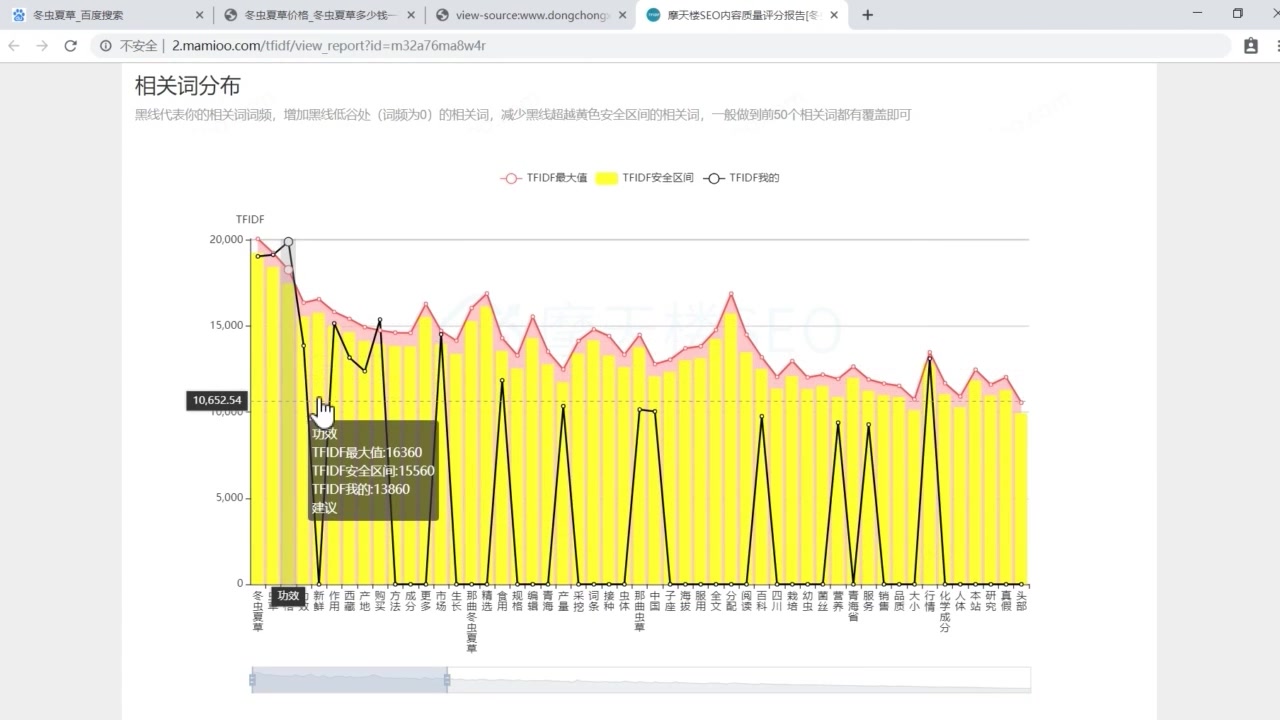
Task: Click the 市场 axis label
Action: click(x=441, y=600)
